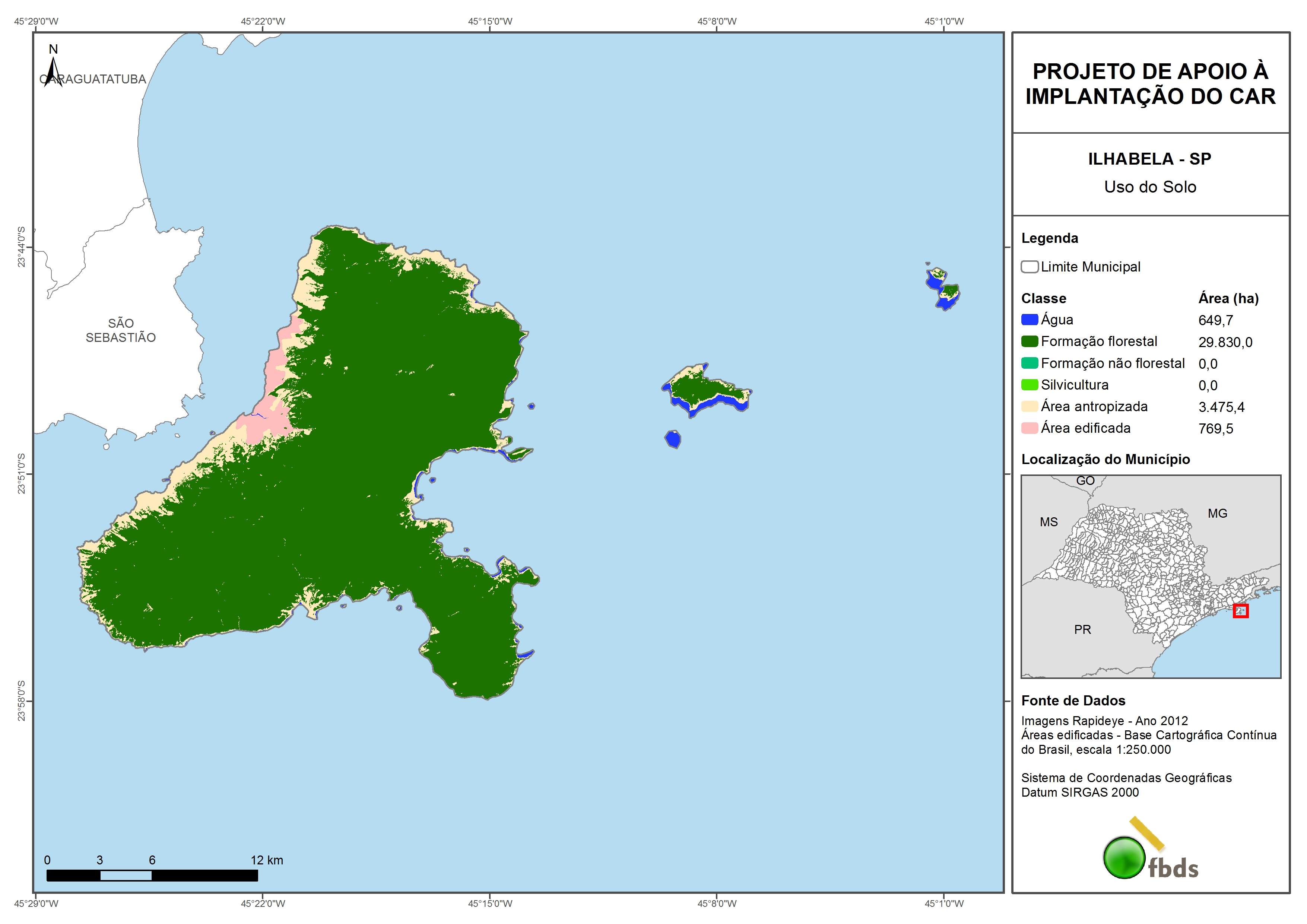Click the north arrow compass icon
This screenshot has height=924, width=1307.
click(x=53, y=67)
